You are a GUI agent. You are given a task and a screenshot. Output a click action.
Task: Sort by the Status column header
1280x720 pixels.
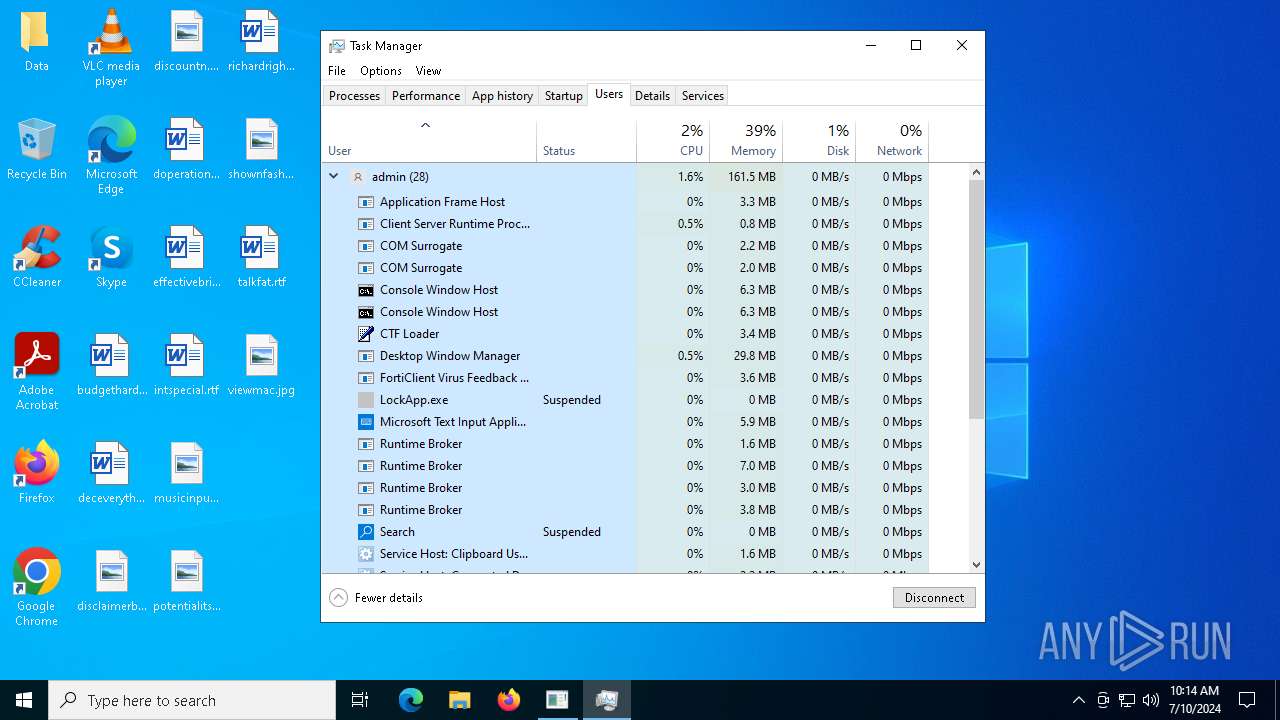tap(586, 140)
